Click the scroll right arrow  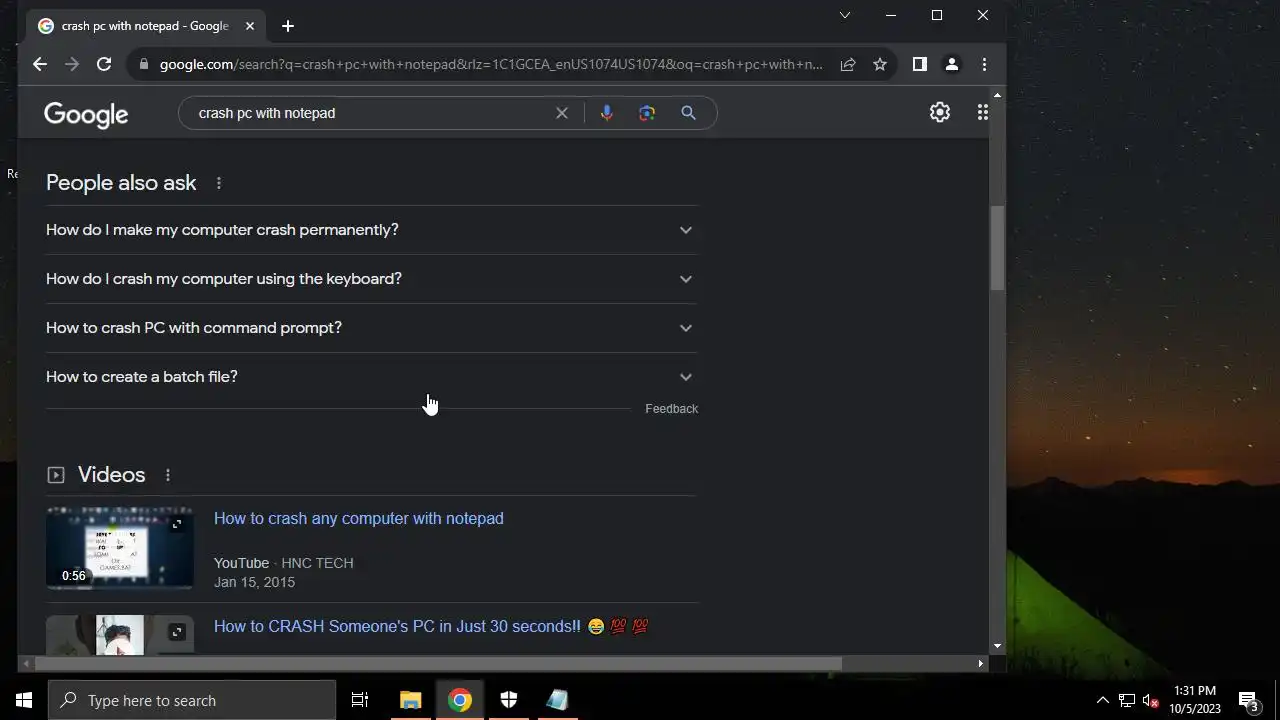(981, 663)
